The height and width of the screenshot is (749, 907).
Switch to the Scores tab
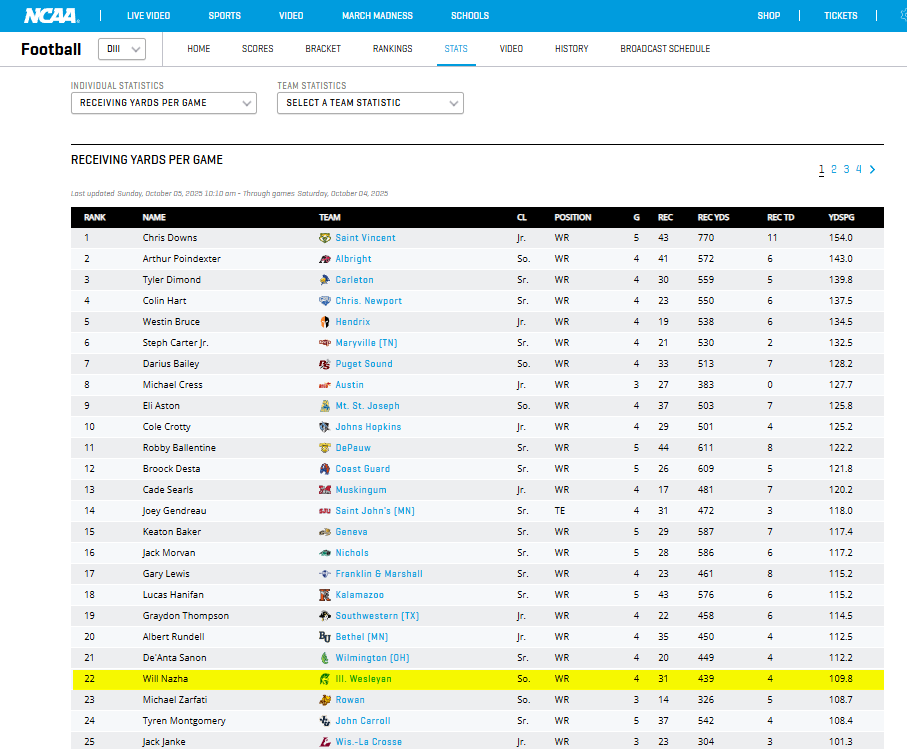[257, 49]
